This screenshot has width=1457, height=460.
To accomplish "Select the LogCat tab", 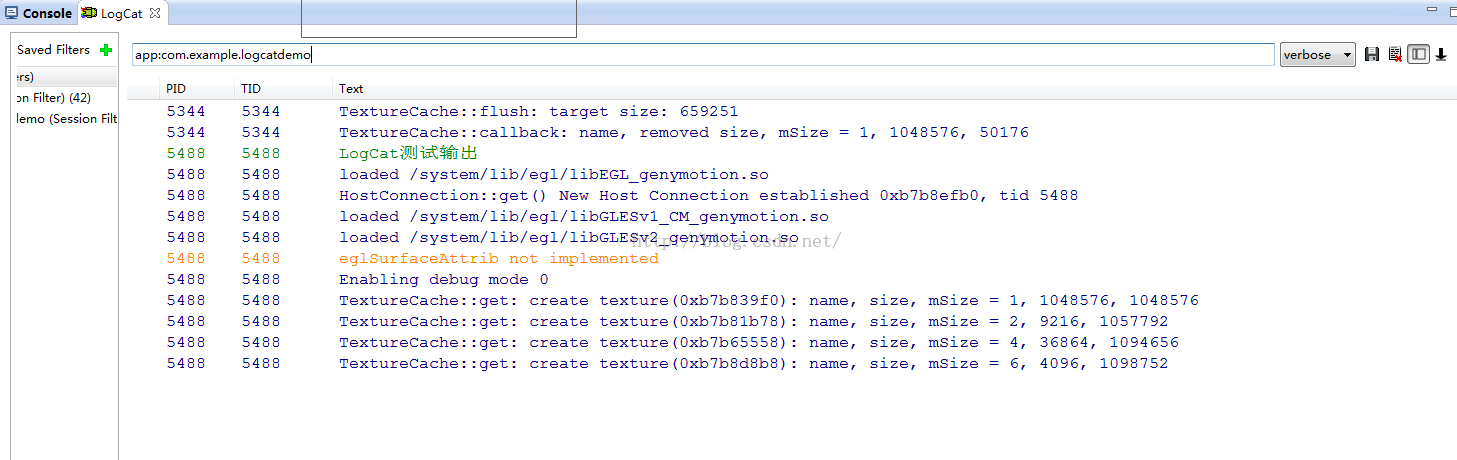I will (x=120, y=14).
